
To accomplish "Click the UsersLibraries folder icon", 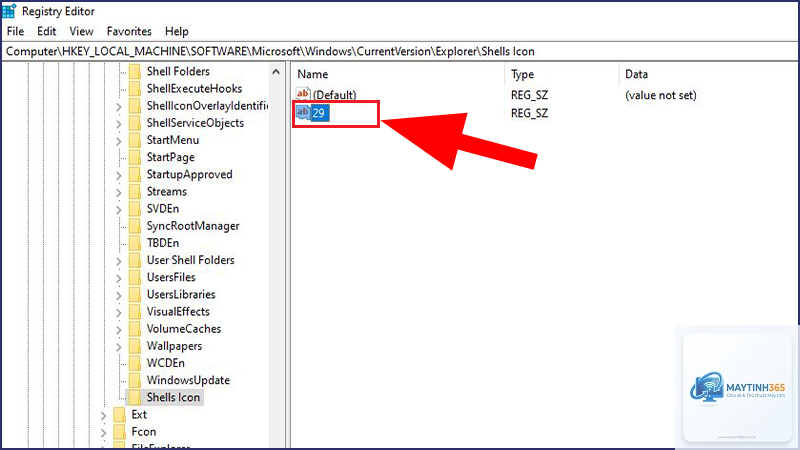I will tap(135, 294).
